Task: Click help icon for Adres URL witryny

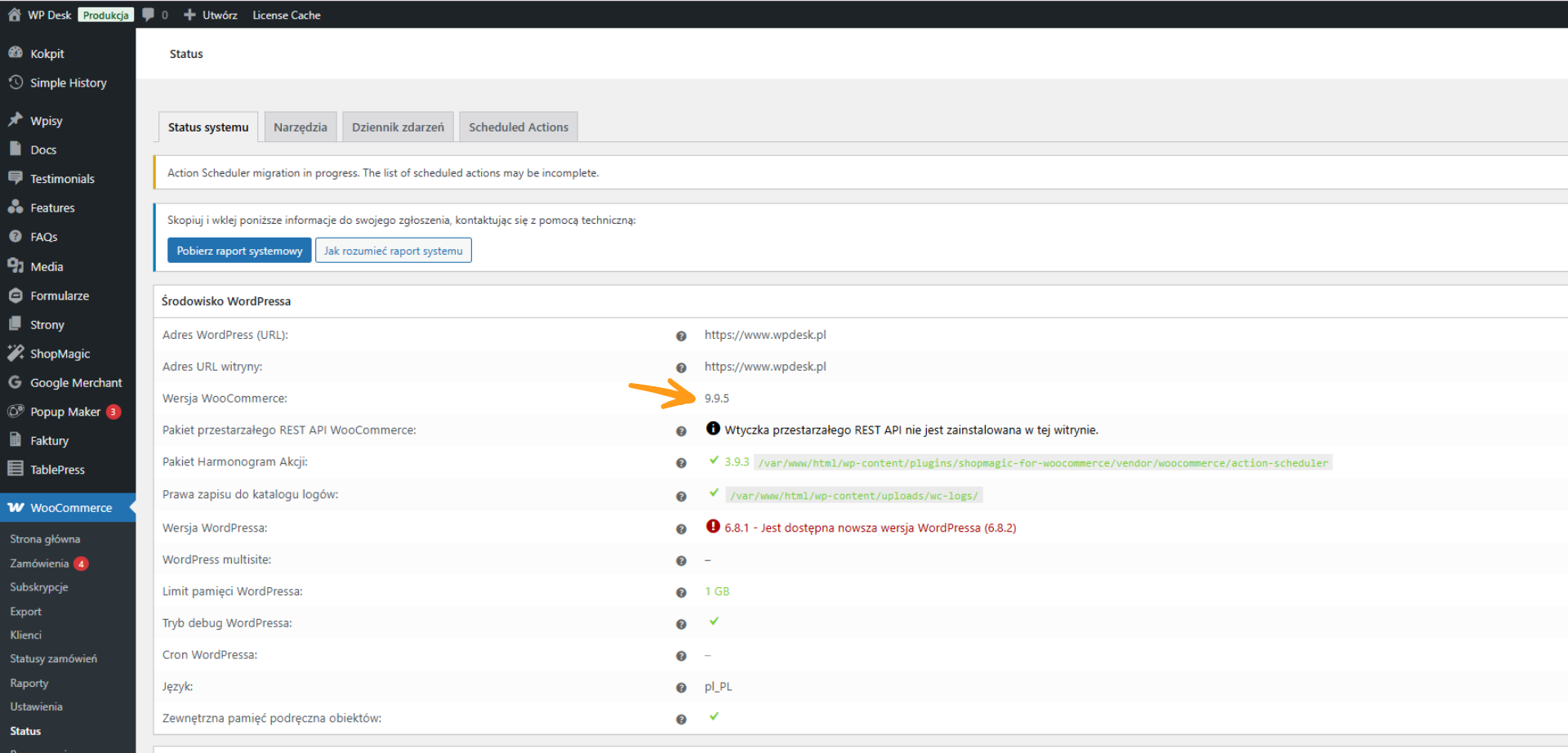Action: (x=681, y=368)
